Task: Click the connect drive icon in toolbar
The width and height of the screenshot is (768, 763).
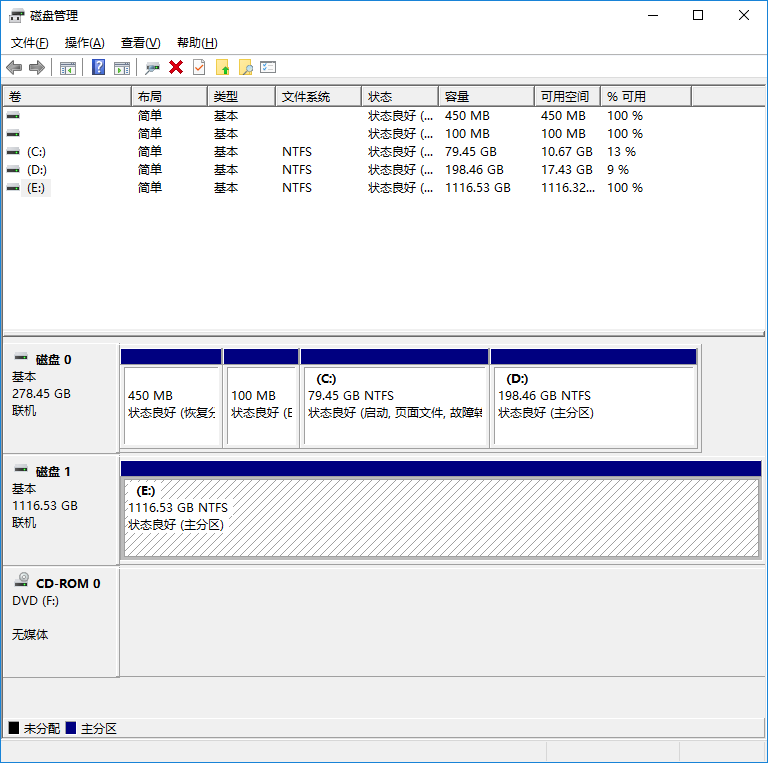Action: tap(152, 67)
